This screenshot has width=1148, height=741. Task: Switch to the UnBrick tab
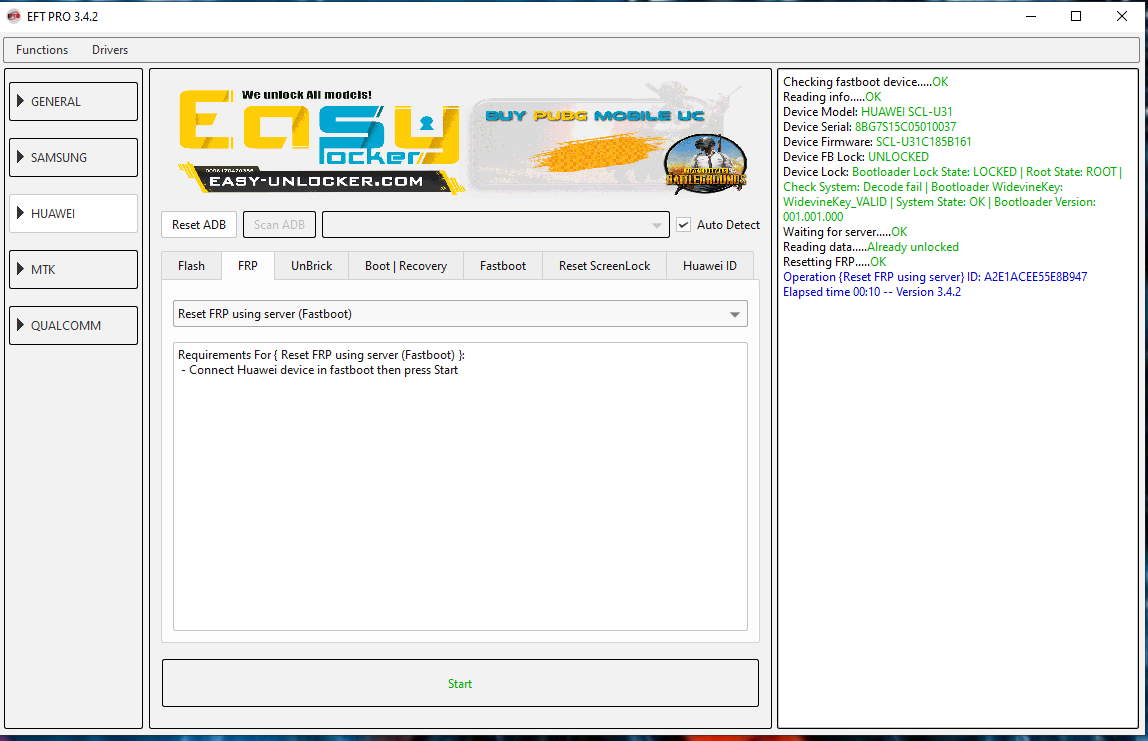pos(311,266)
